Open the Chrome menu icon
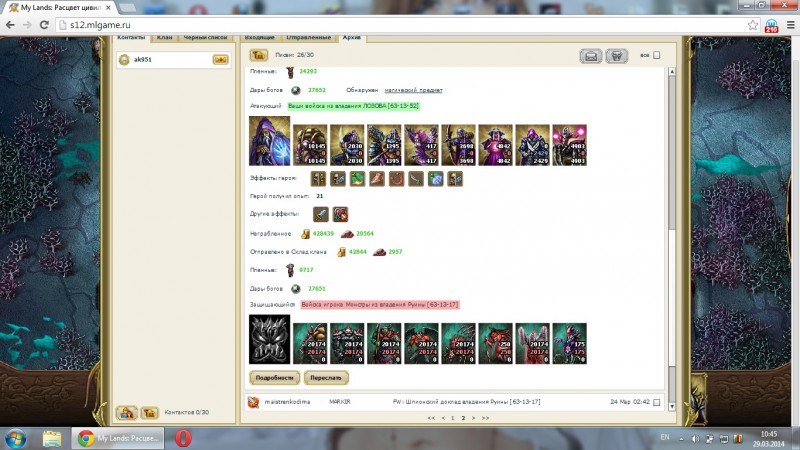The height and width of the screenshot is (450, 800). pos(790,25)
